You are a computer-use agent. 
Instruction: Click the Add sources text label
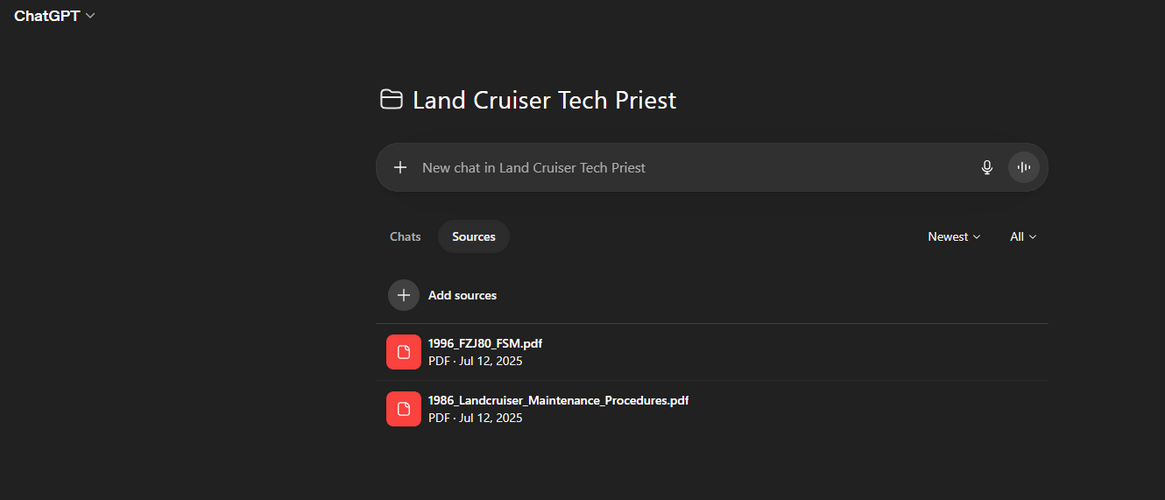(462, 295)
